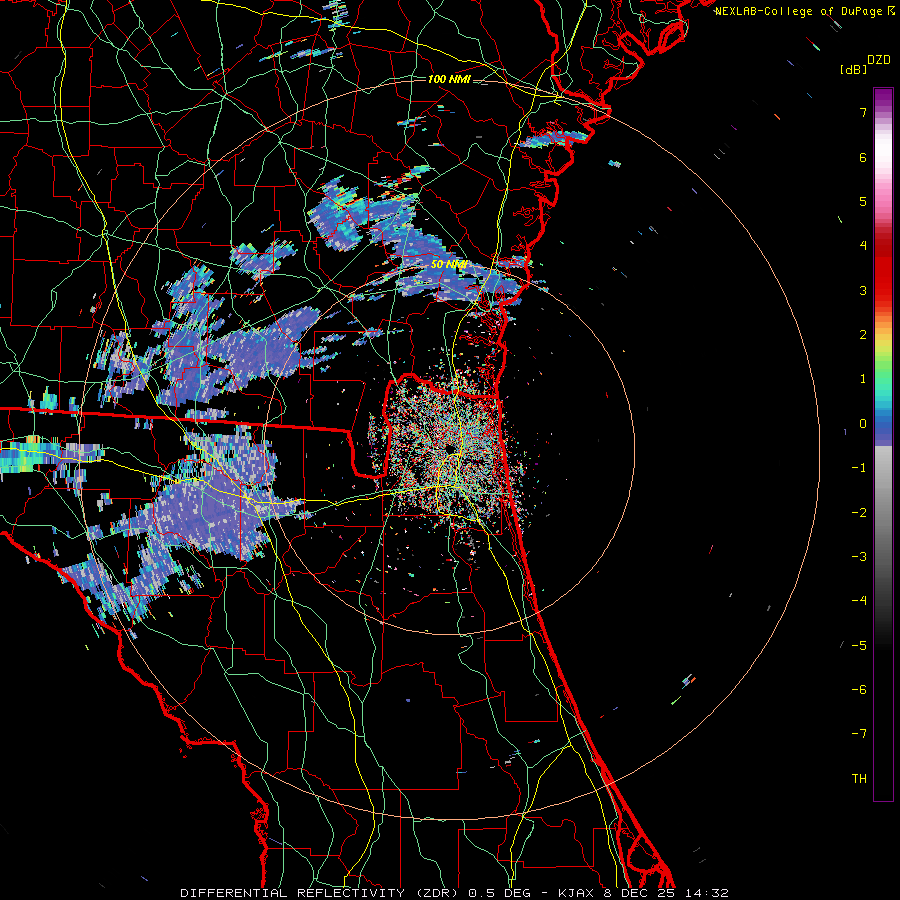Click the -7 value on the color scale
Viewport: 900px width, 900px height.
pos(859,734)
